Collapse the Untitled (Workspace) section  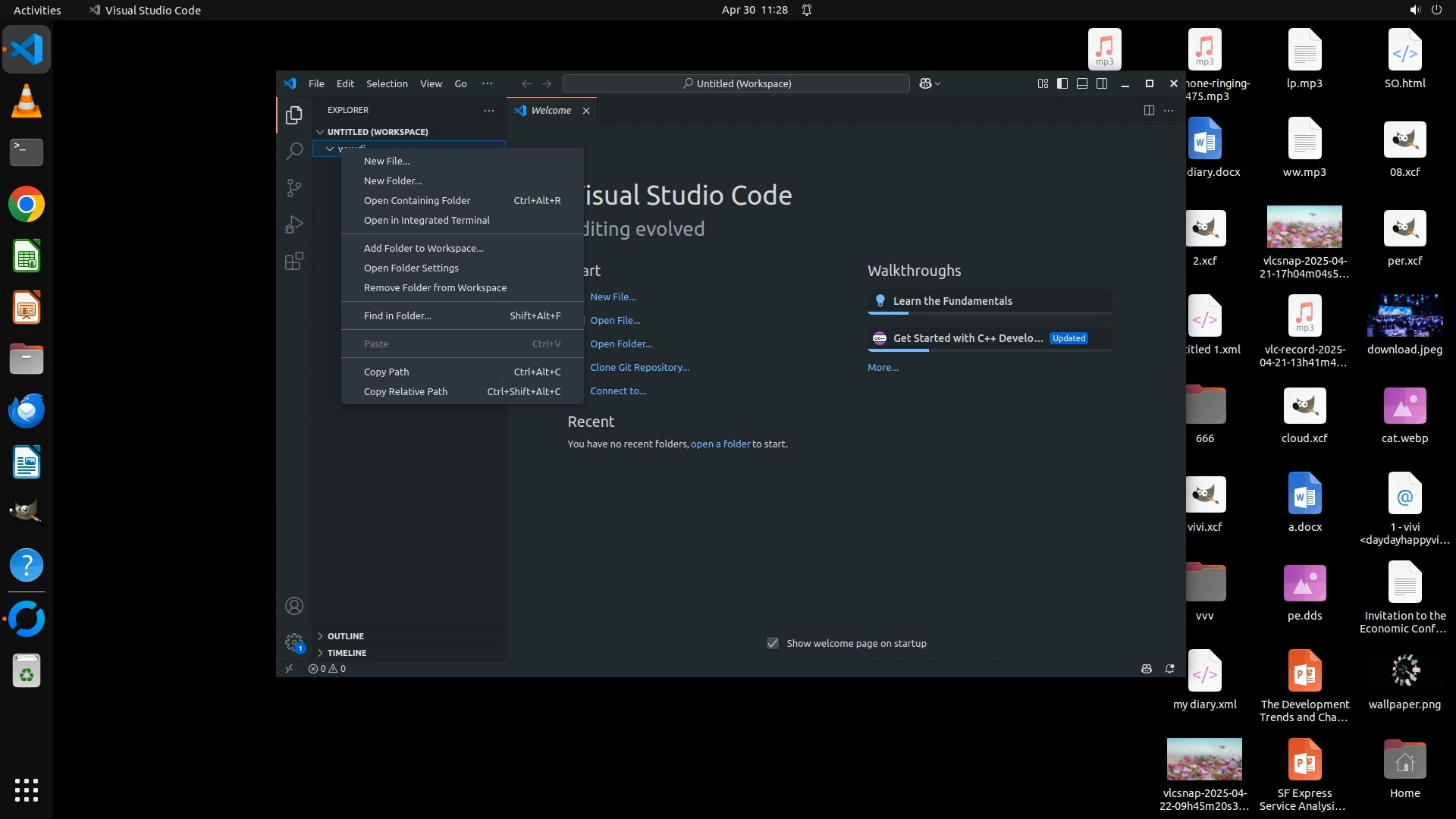[x=377, y=132]
